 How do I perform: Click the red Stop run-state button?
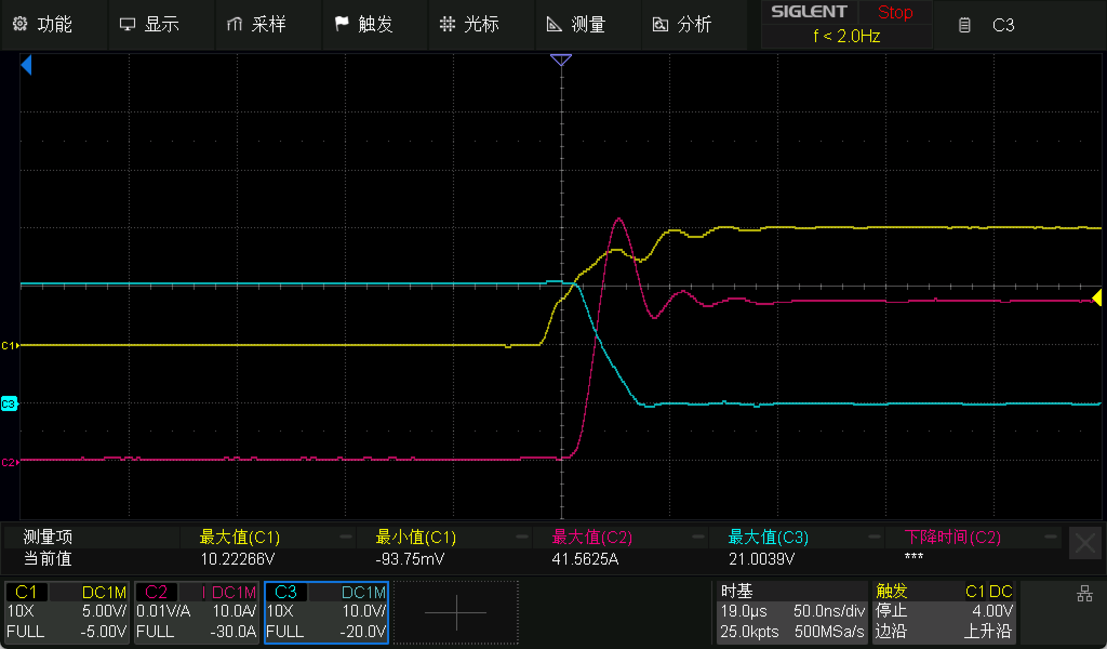tap(895, 12)
